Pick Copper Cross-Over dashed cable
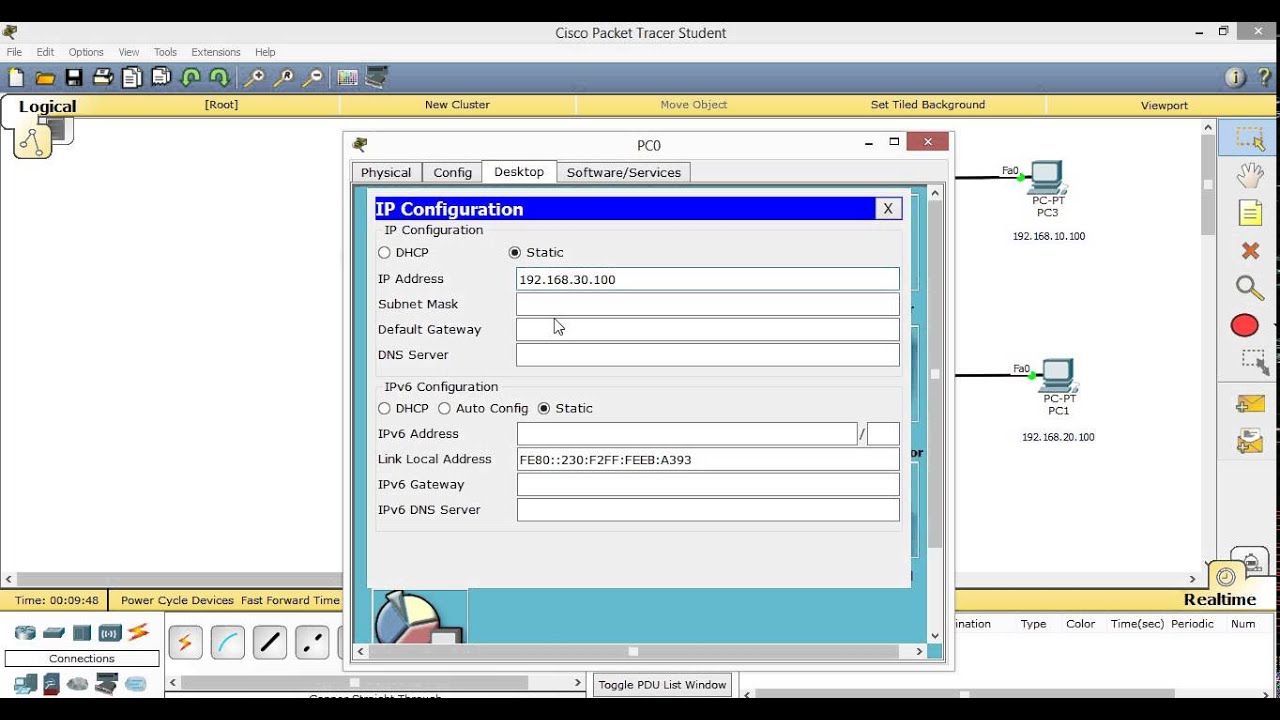1280x720 pixels. tap(312, 643)
